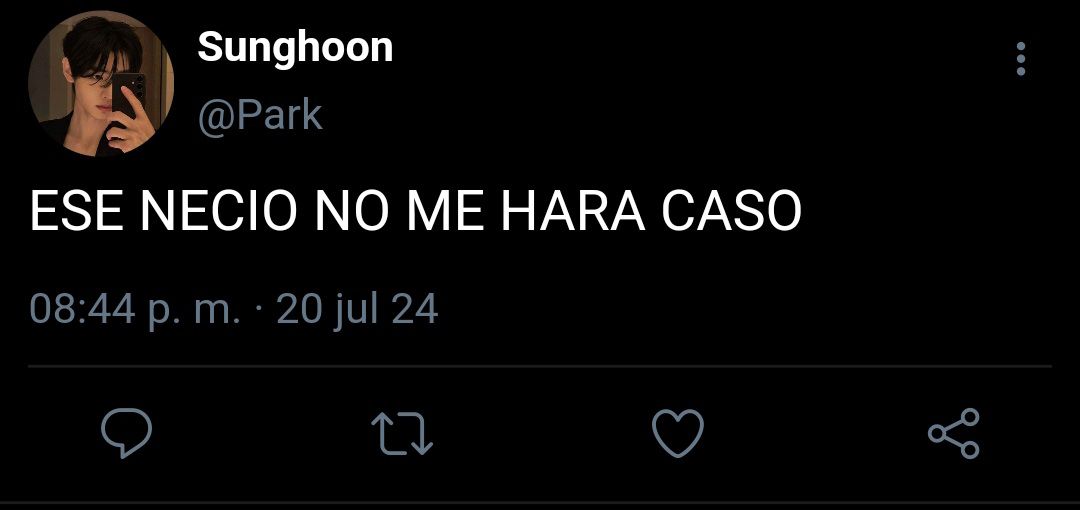The image size is (1080, 510).
Task: Click the 08:44 p. m. timestamp
Action: coord(136,309)
